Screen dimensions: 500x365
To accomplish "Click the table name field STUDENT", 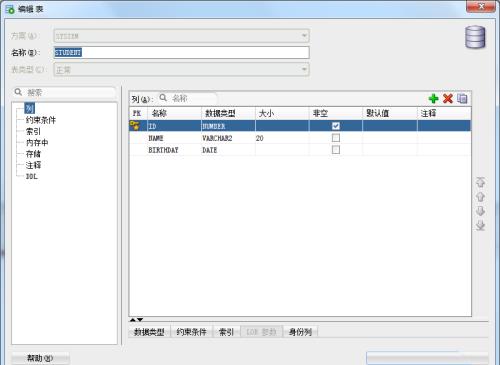I will pos(181,52).
